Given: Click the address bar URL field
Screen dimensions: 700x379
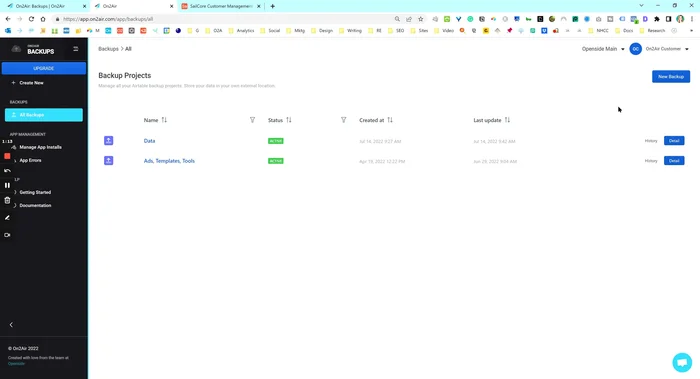Looking at the screenshot, I should [223, 19].
